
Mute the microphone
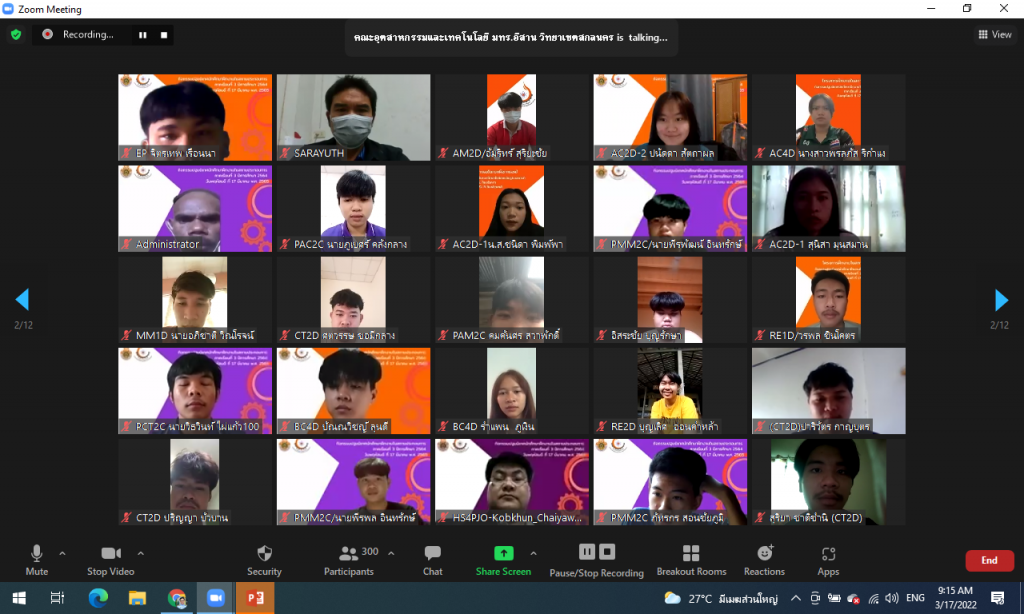(37, 559)
